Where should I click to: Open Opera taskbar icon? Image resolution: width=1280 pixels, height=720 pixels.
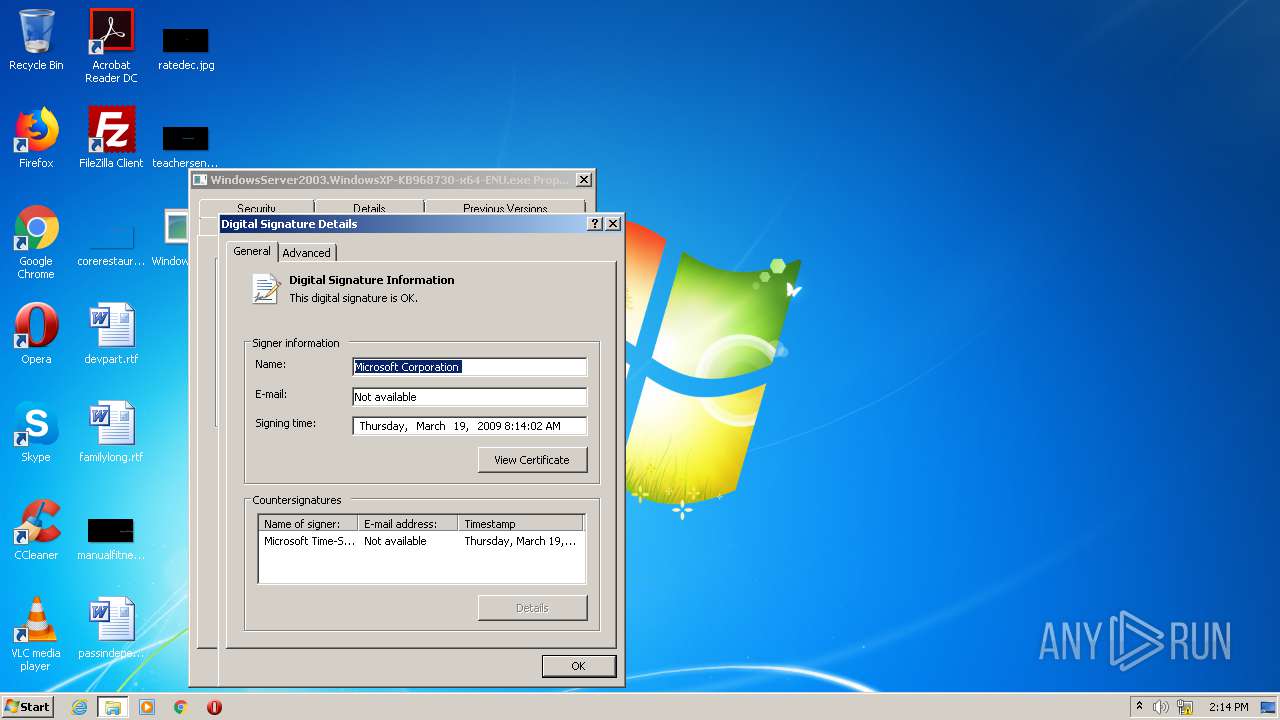214,707
